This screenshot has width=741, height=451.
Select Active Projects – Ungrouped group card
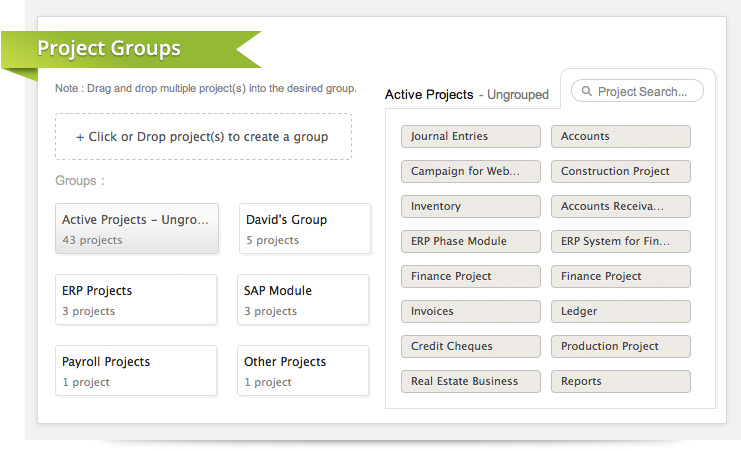137,229
